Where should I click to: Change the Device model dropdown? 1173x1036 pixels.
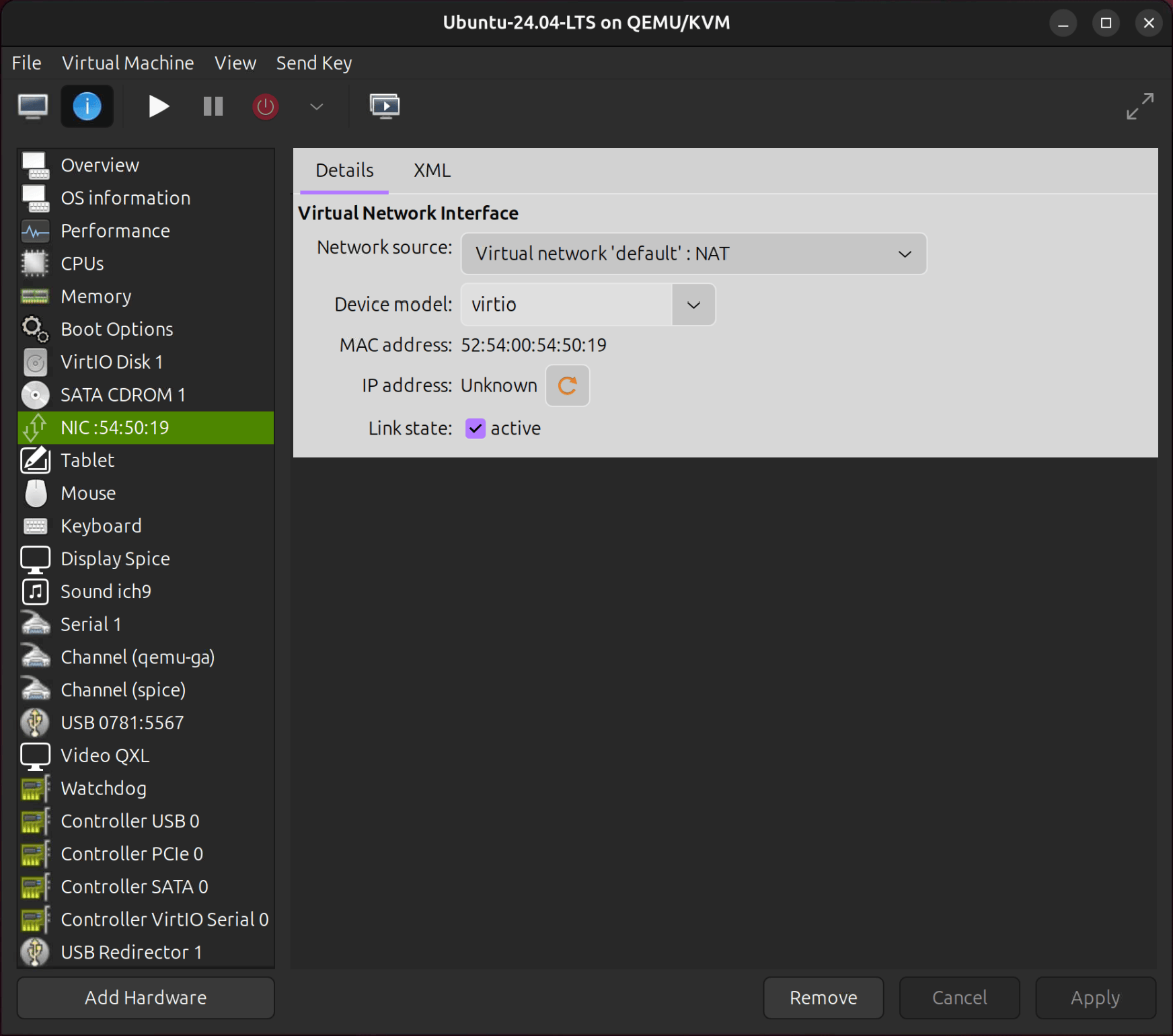click(693, 305)
